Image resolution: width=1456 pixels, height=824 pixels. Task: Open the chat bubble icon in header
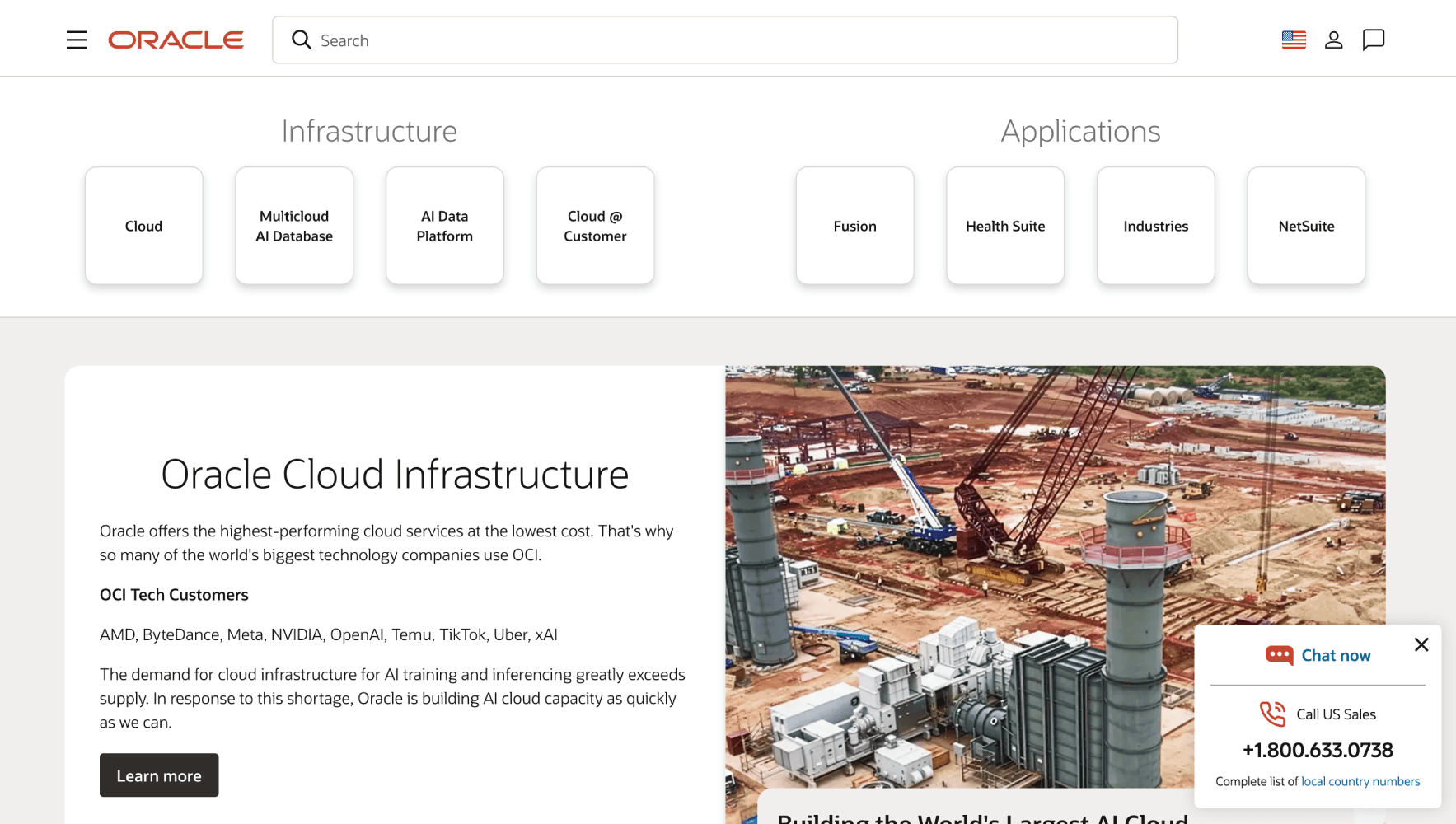(1374, 40)
